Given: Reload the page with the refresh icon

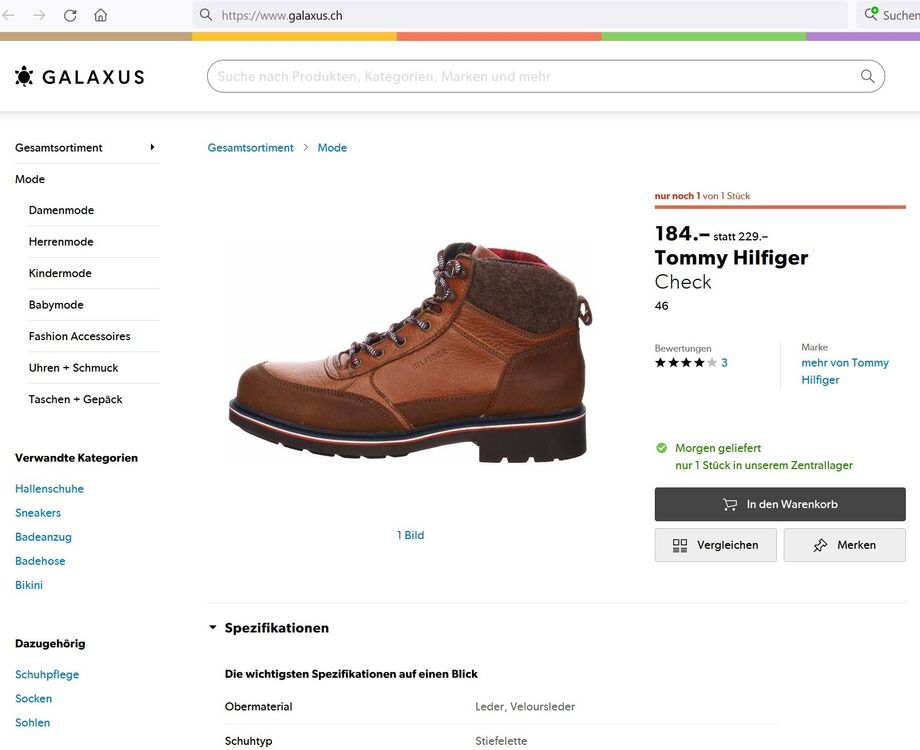Looking at the screenshot, I should pyautogui.click(x=70, y=15).
